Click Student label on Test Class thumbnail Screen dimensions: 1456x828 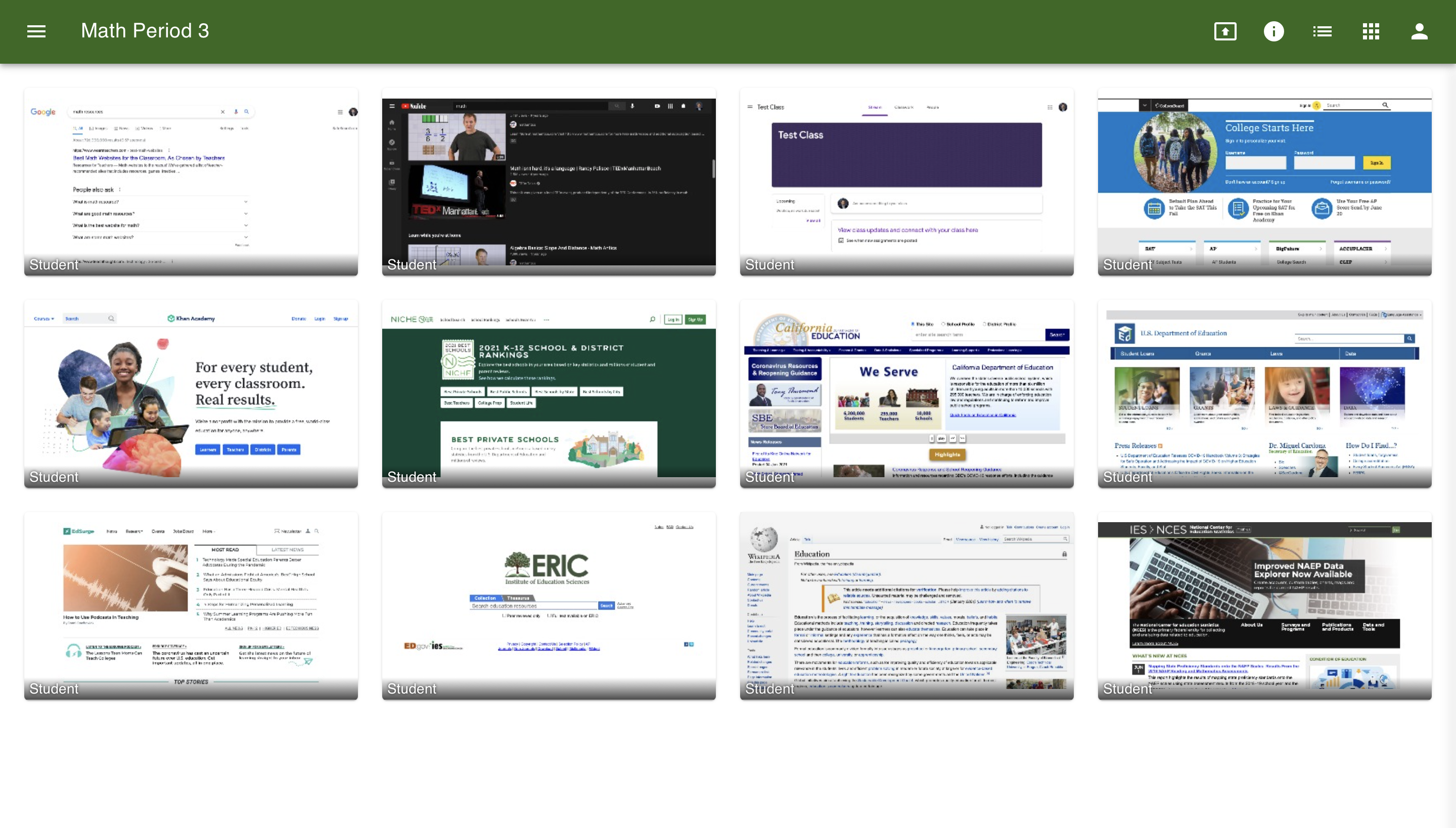(769, 264)
